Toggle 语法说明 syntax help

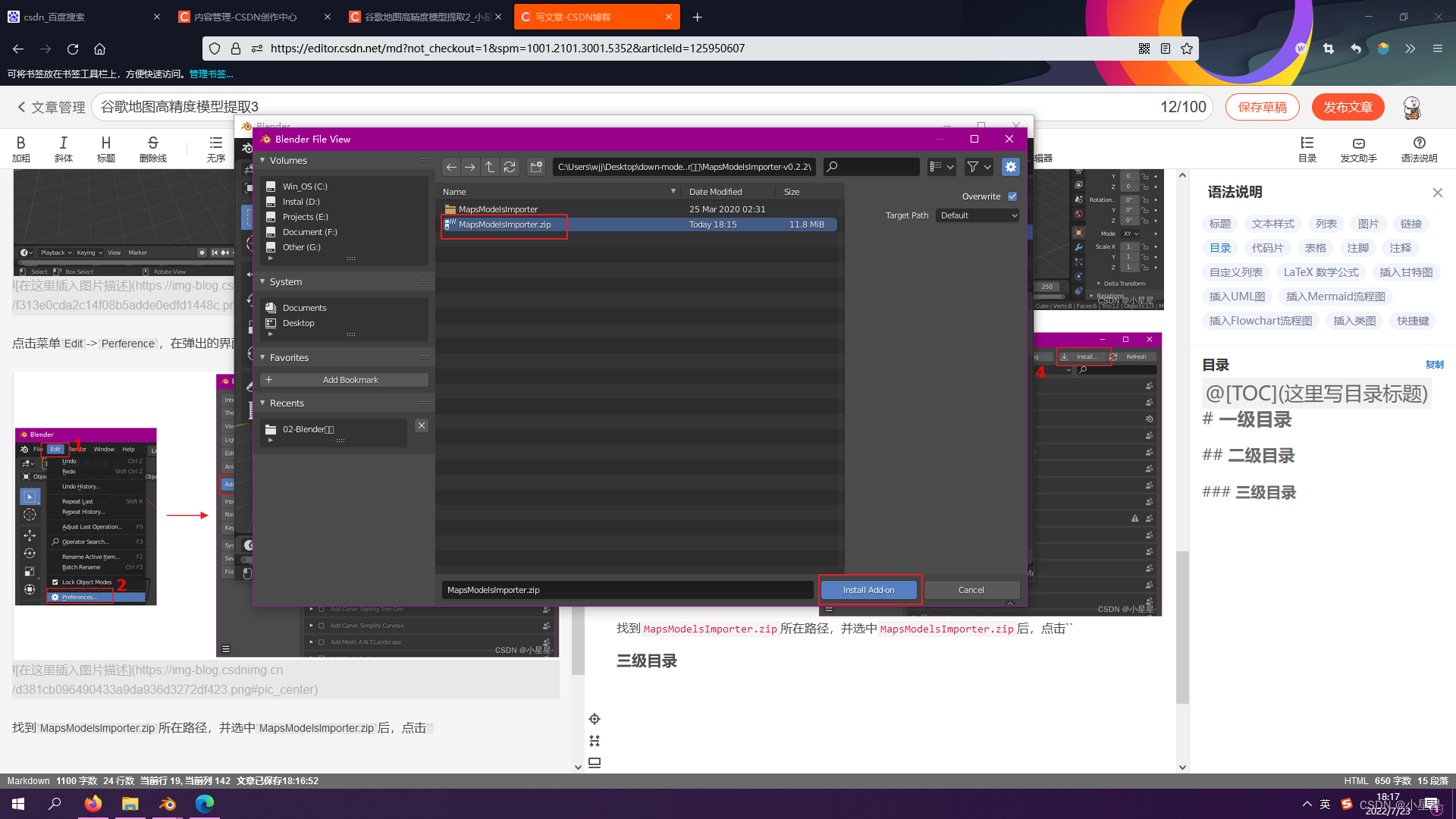(x=1419, y=149)
